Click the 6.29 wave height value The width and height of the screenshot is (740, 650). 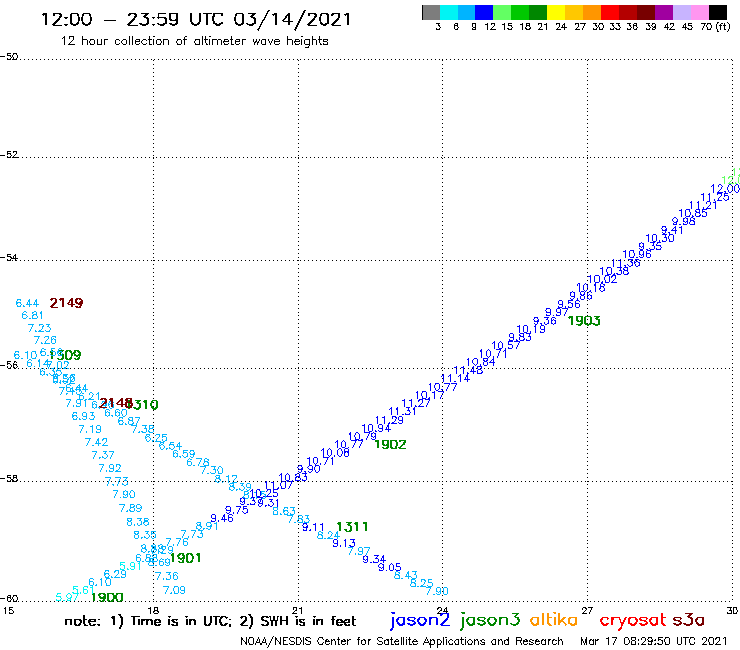[x=115, y=574]
